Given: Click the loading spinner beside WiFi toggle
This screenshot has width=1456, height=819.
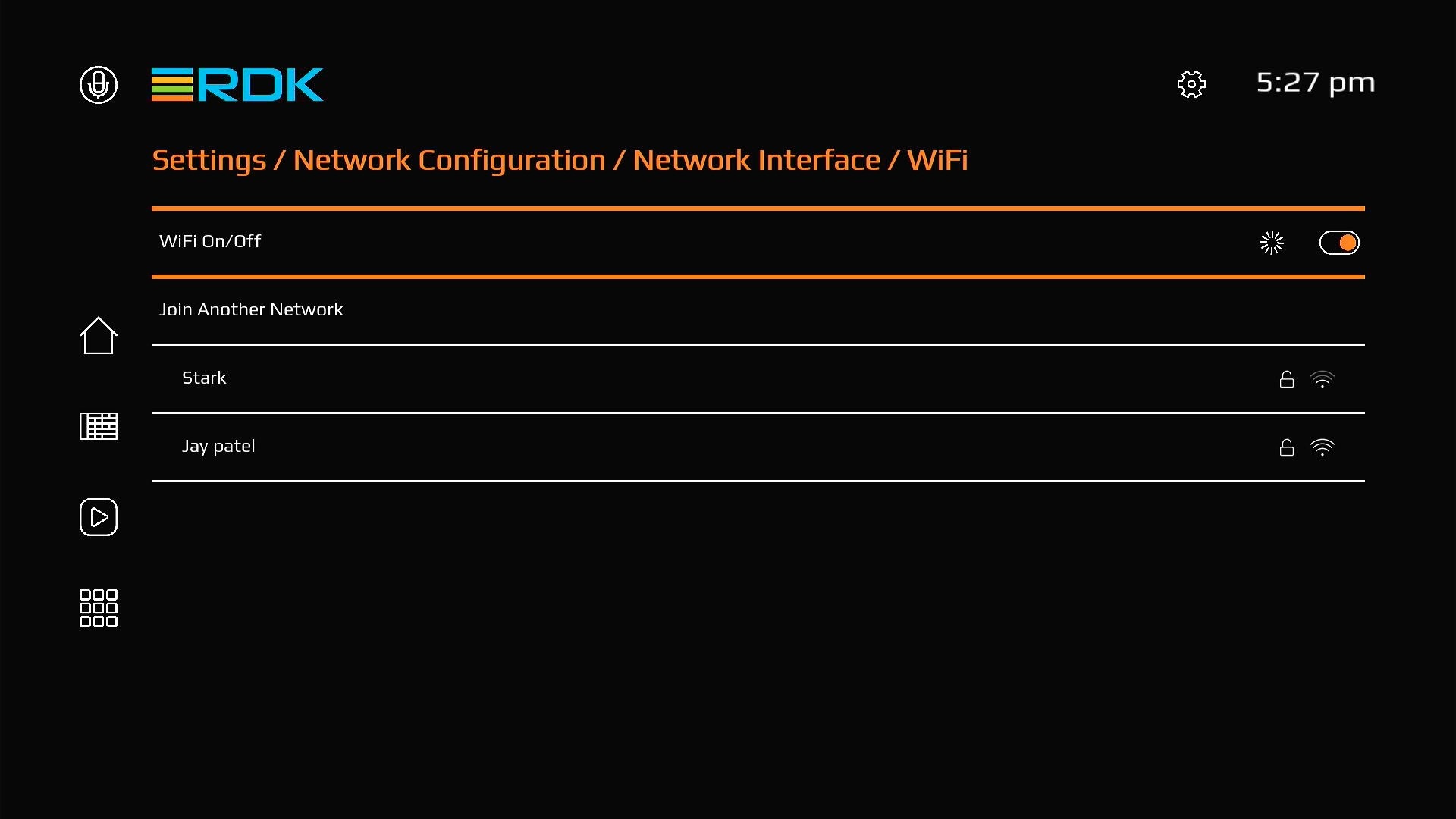Looking at the screenshot, I should coord(1272,243).
